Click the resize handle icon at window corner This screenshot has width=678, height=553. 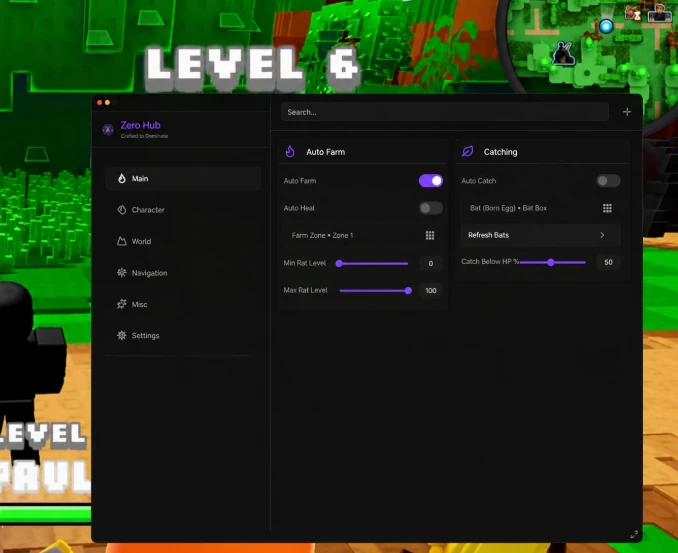point(634,534)
